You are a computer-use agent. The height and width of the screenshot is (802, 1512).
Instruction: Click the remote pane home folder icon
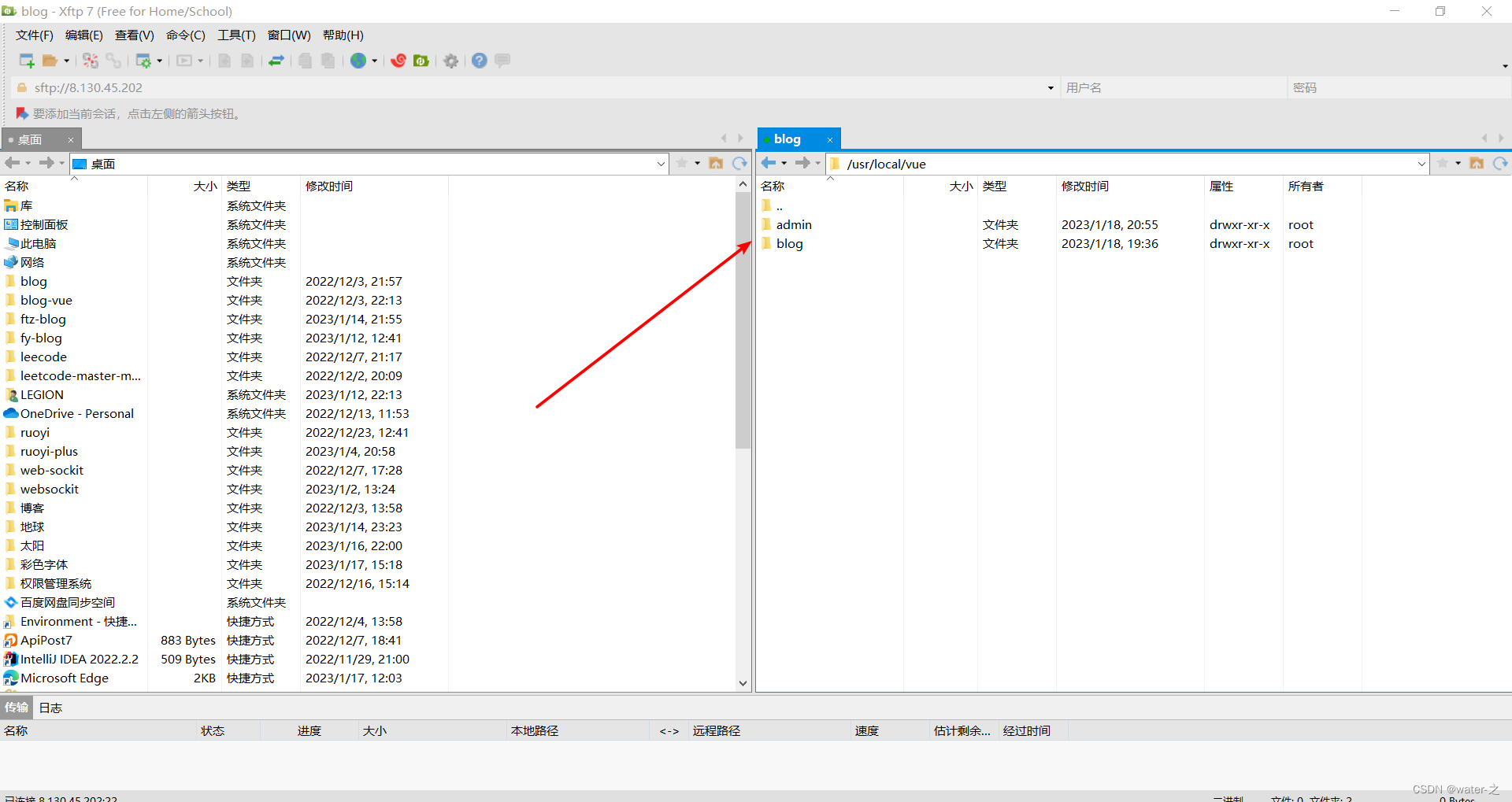[1477, 163]
